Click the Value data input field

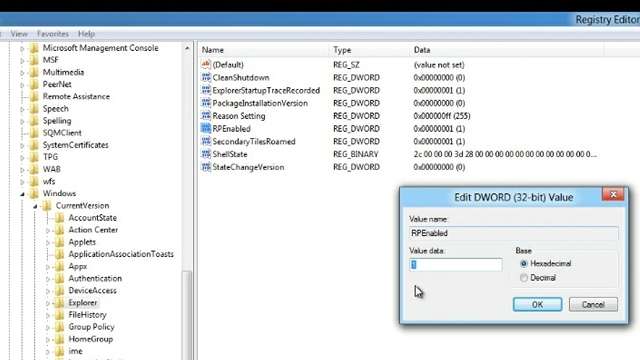(456, 264)
